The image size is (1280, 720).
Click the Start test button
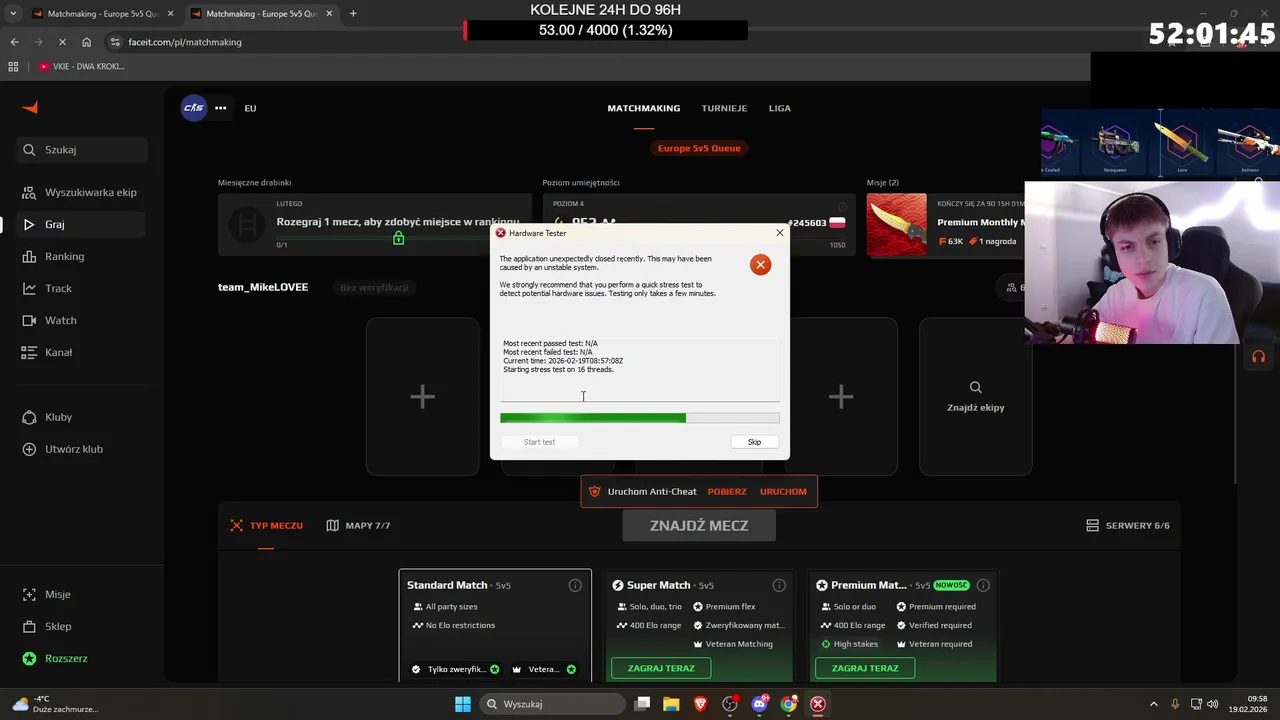539,442
